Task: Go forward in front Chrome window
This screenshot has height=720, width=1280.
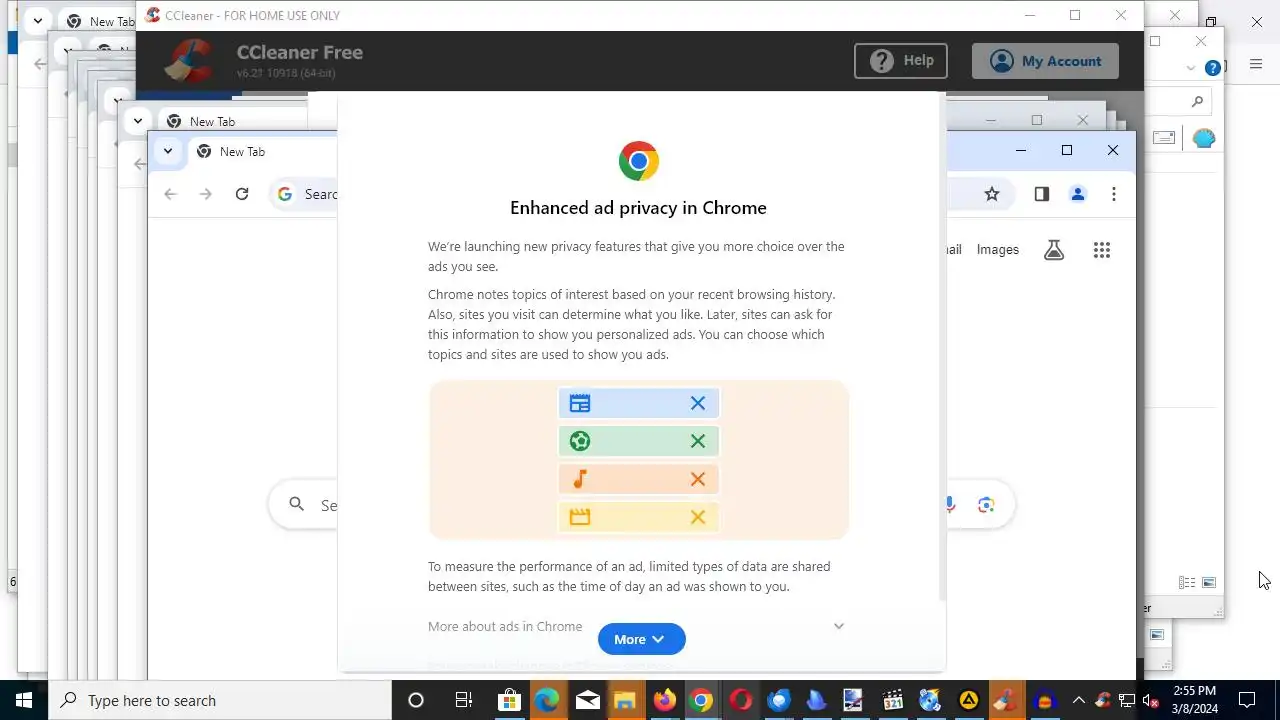Action: pos(206,194)
